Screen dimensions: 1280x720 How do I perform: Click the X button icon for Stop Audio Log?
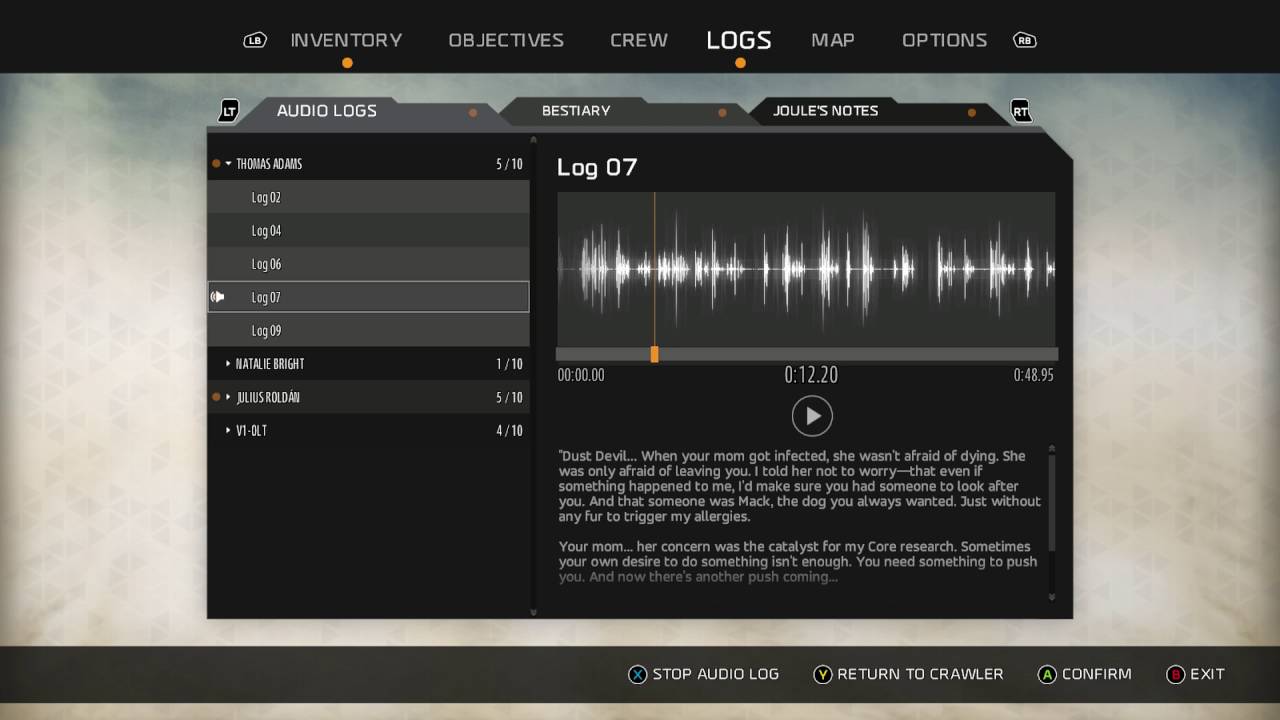637,674
